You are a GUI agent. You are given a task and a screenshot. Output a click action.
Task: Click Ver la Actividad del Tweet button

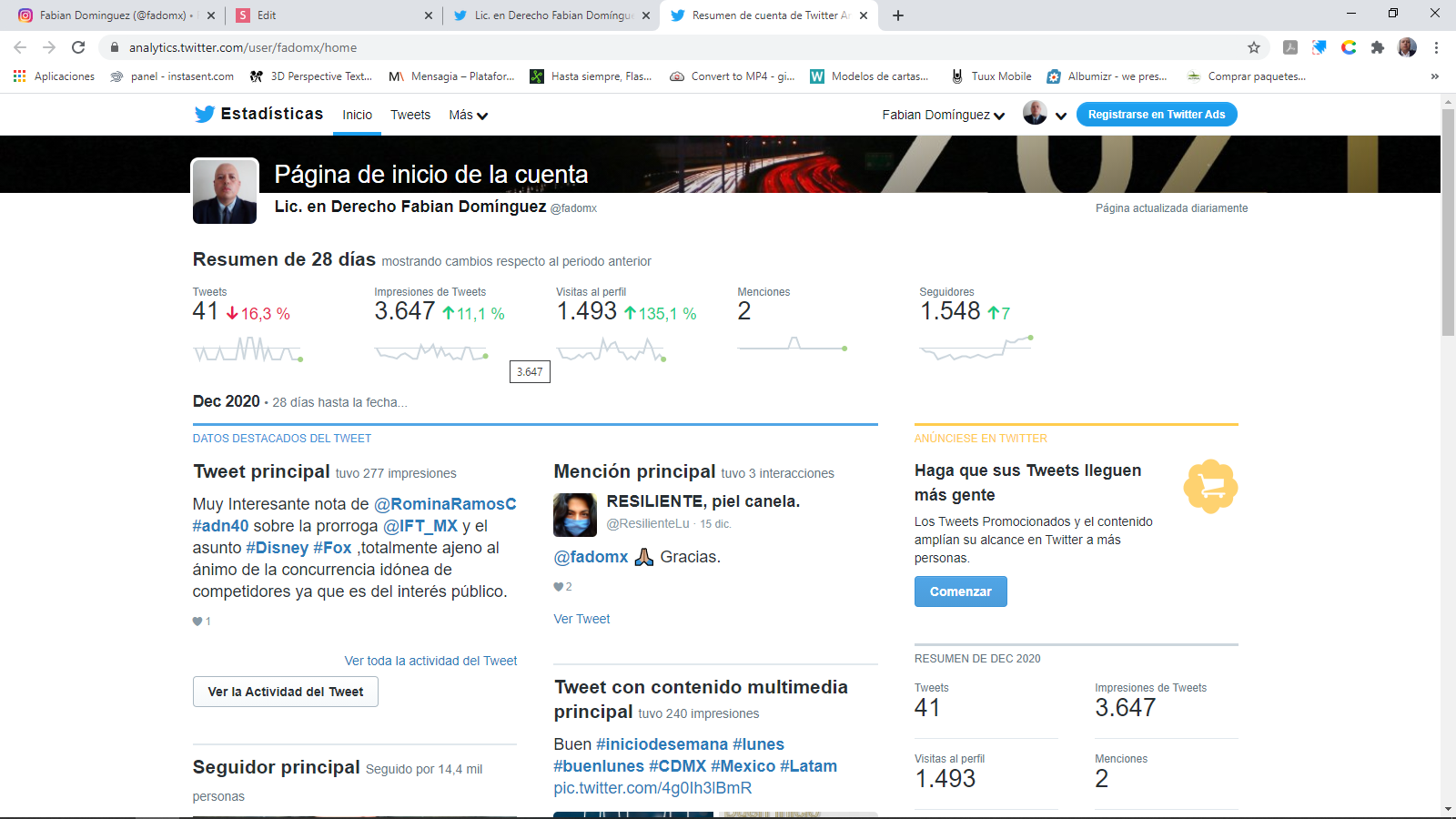pos(286,692)
